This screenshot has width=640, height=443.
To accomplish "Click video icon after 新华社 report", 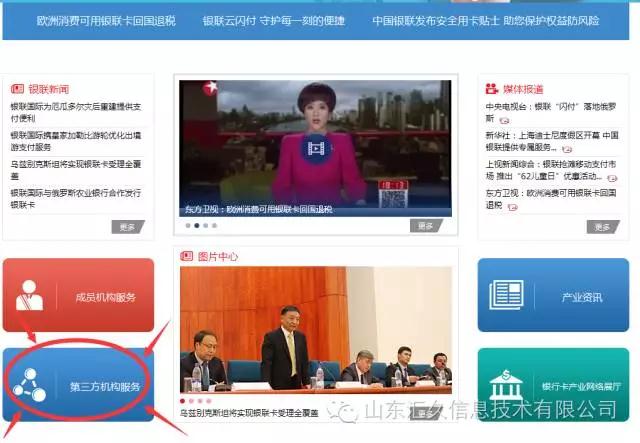I will [567, 149].
